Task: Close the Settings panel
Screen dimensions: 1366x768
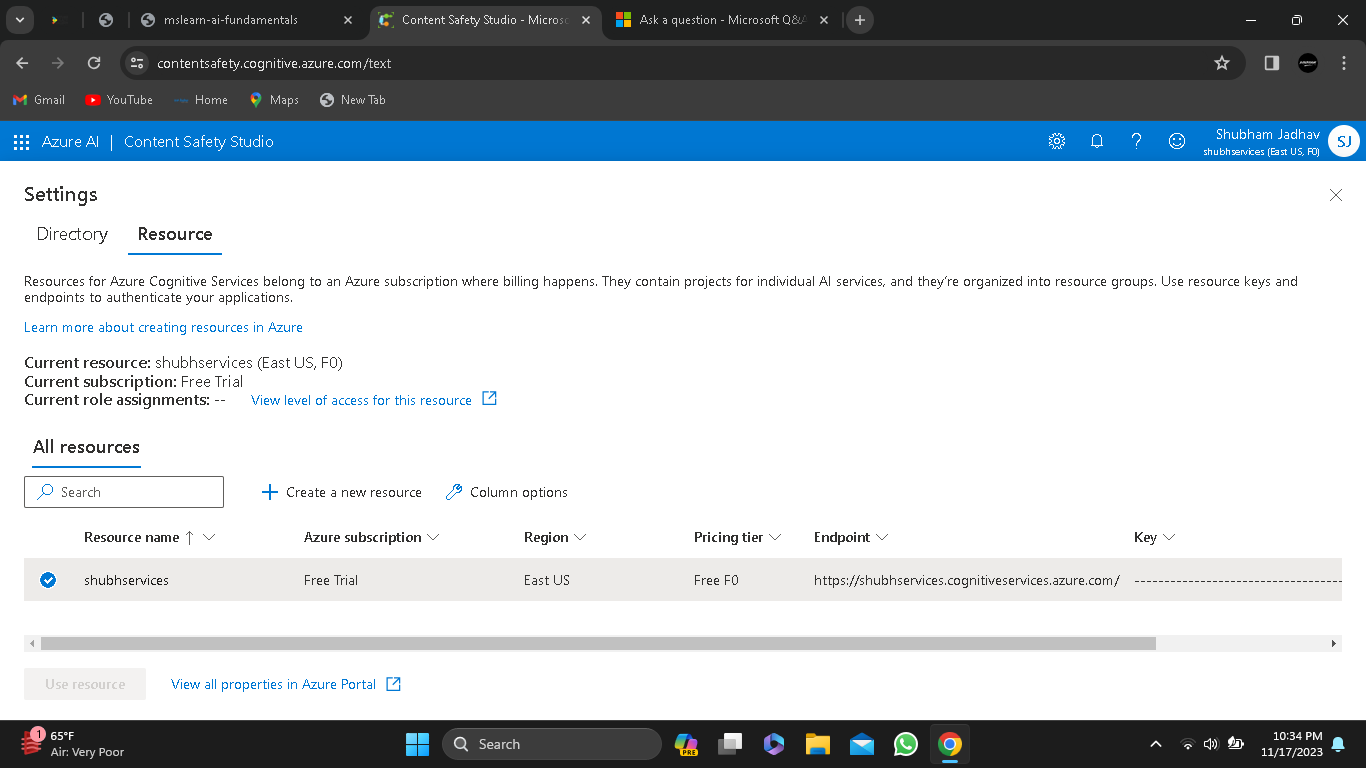Action: (x=1336, y=195)
